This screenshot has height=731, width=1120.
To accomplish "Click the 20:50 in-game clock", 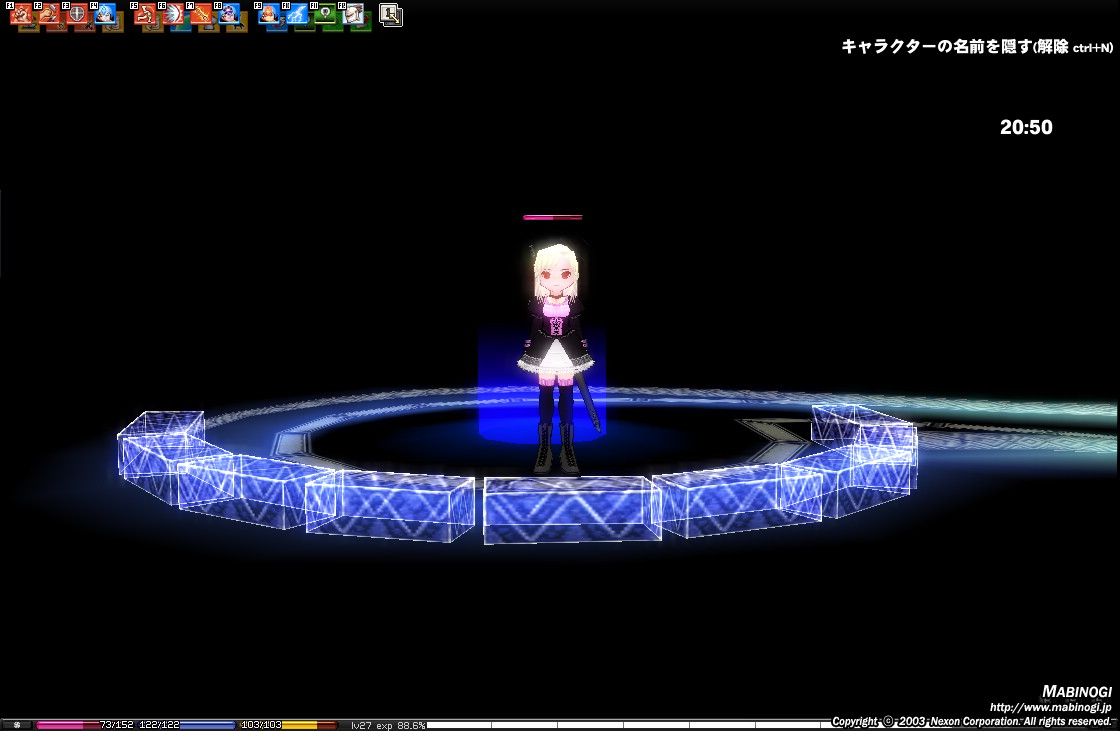I will point(1026,127).
